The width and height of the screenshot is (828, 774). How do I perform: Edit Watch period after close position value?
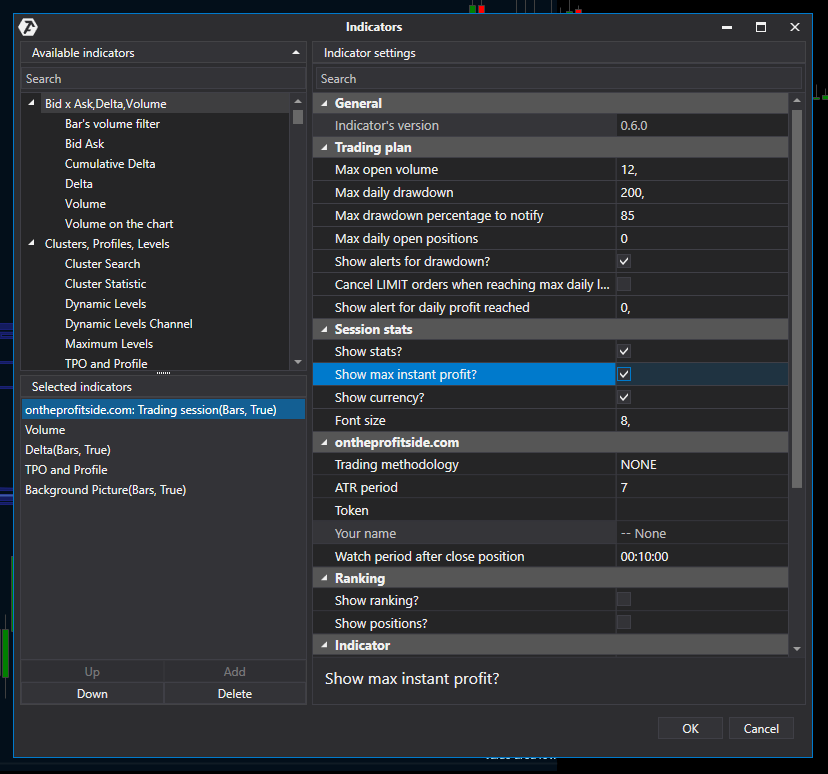pyautogui.click(x=702, y=556)
